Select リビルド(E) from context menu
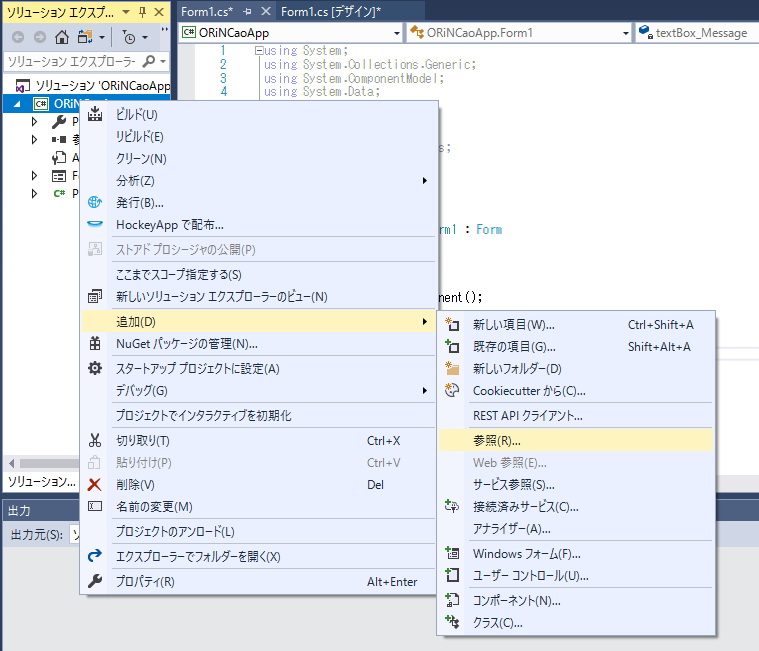 point(259,136)
